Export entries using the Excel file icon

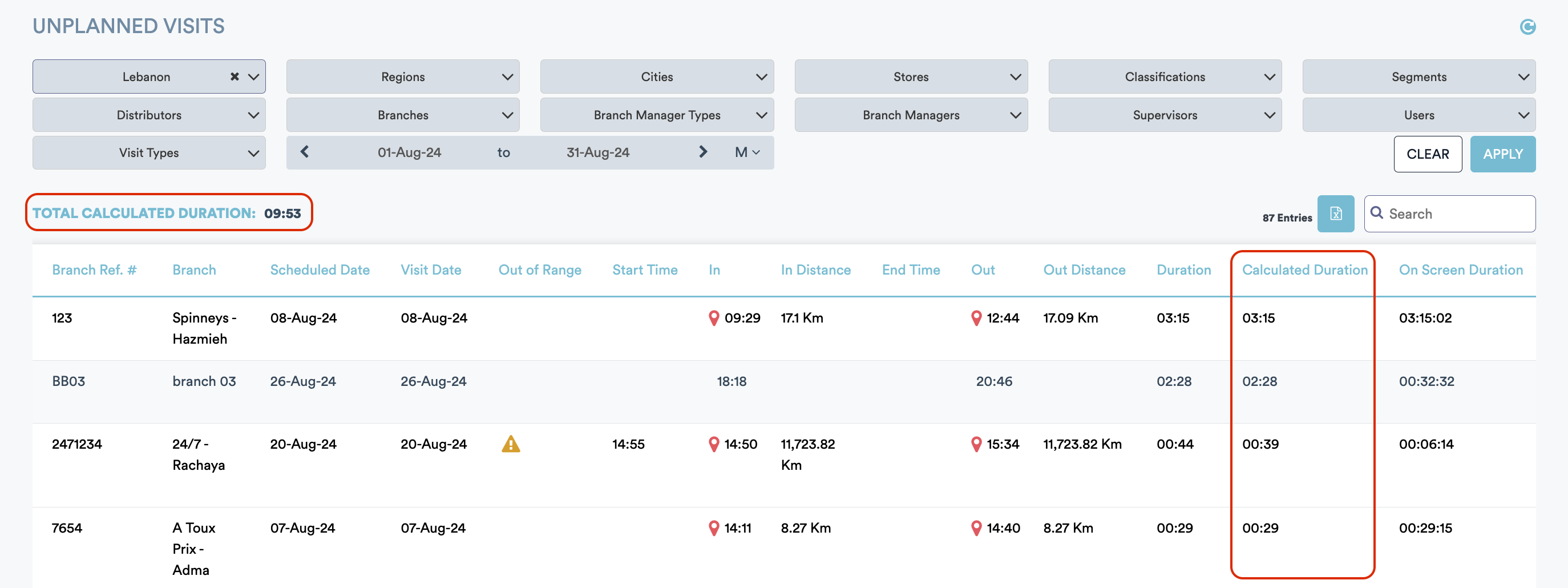[1335, 214]
